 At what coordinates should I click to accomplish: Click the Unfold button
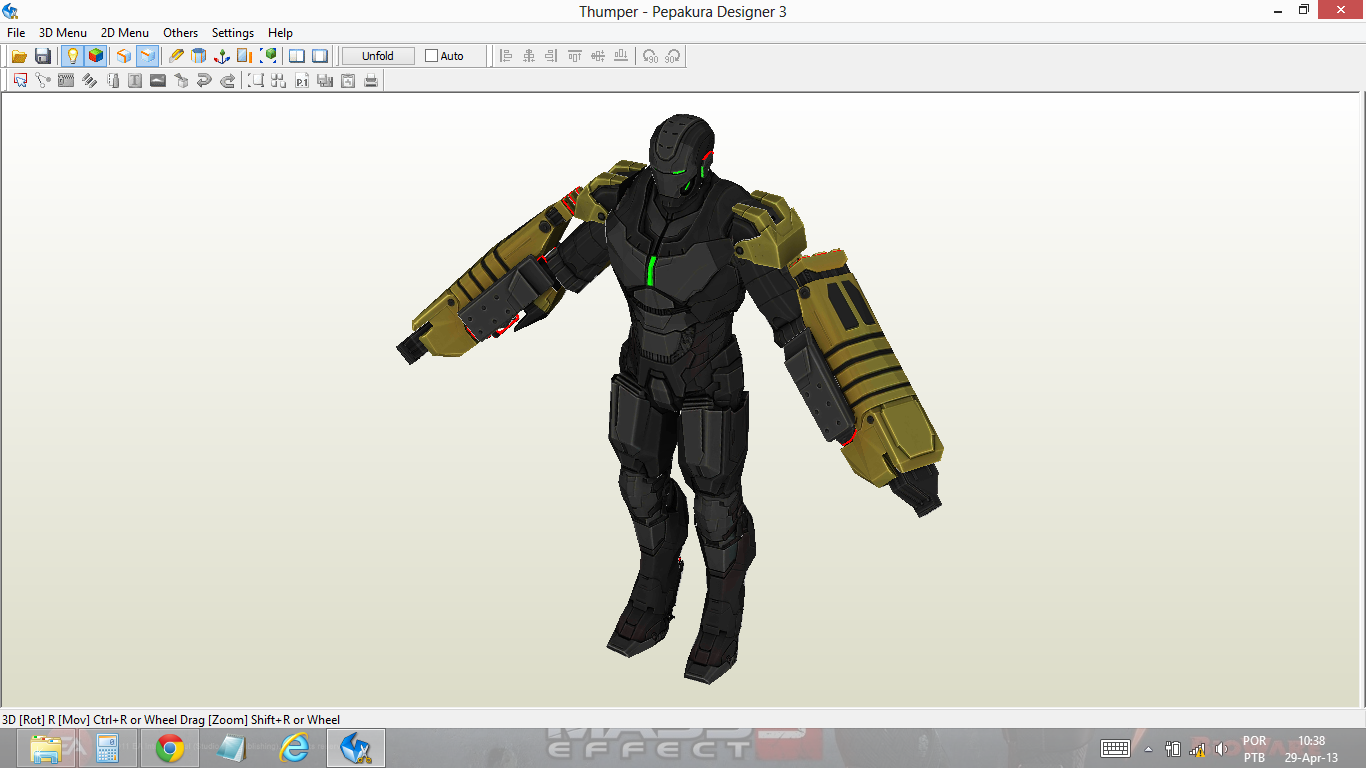pyautogui.click(x=378, y=56)
